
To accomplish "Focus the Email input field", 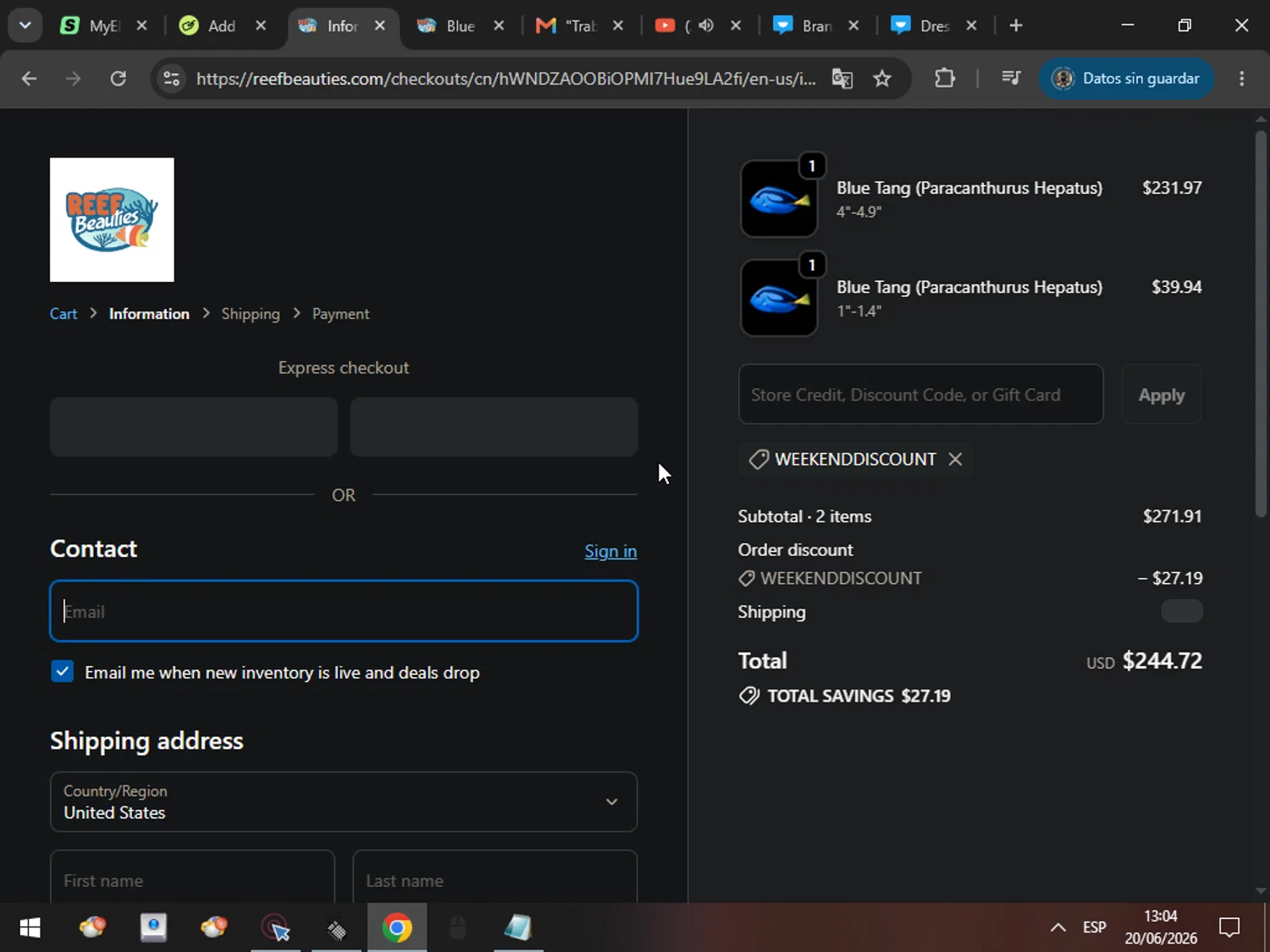I will click(x=344, y=611).
